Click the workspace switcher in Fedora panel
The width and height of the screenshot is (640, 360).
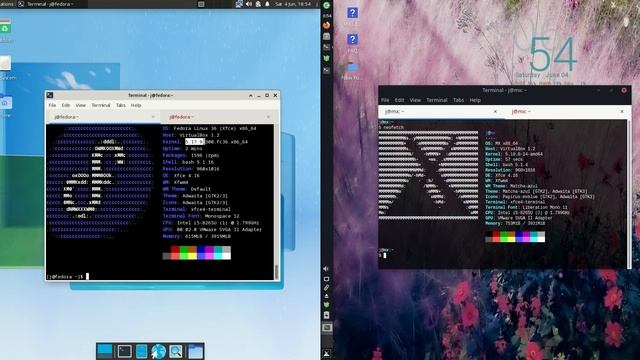pos(201,4)
